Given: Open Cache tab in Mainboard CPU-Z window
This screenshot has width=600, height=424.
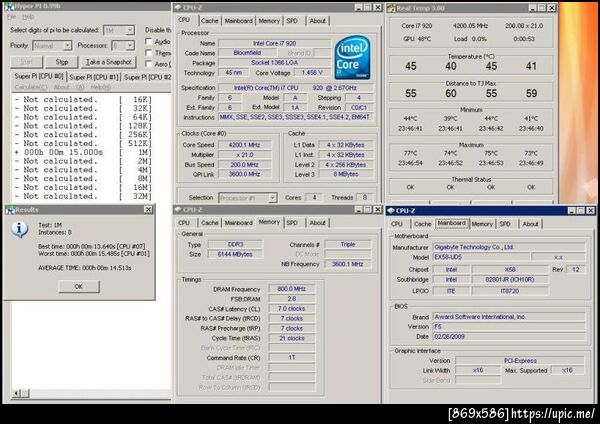Looking at the screenshot, I should click(x=422, y=224).
